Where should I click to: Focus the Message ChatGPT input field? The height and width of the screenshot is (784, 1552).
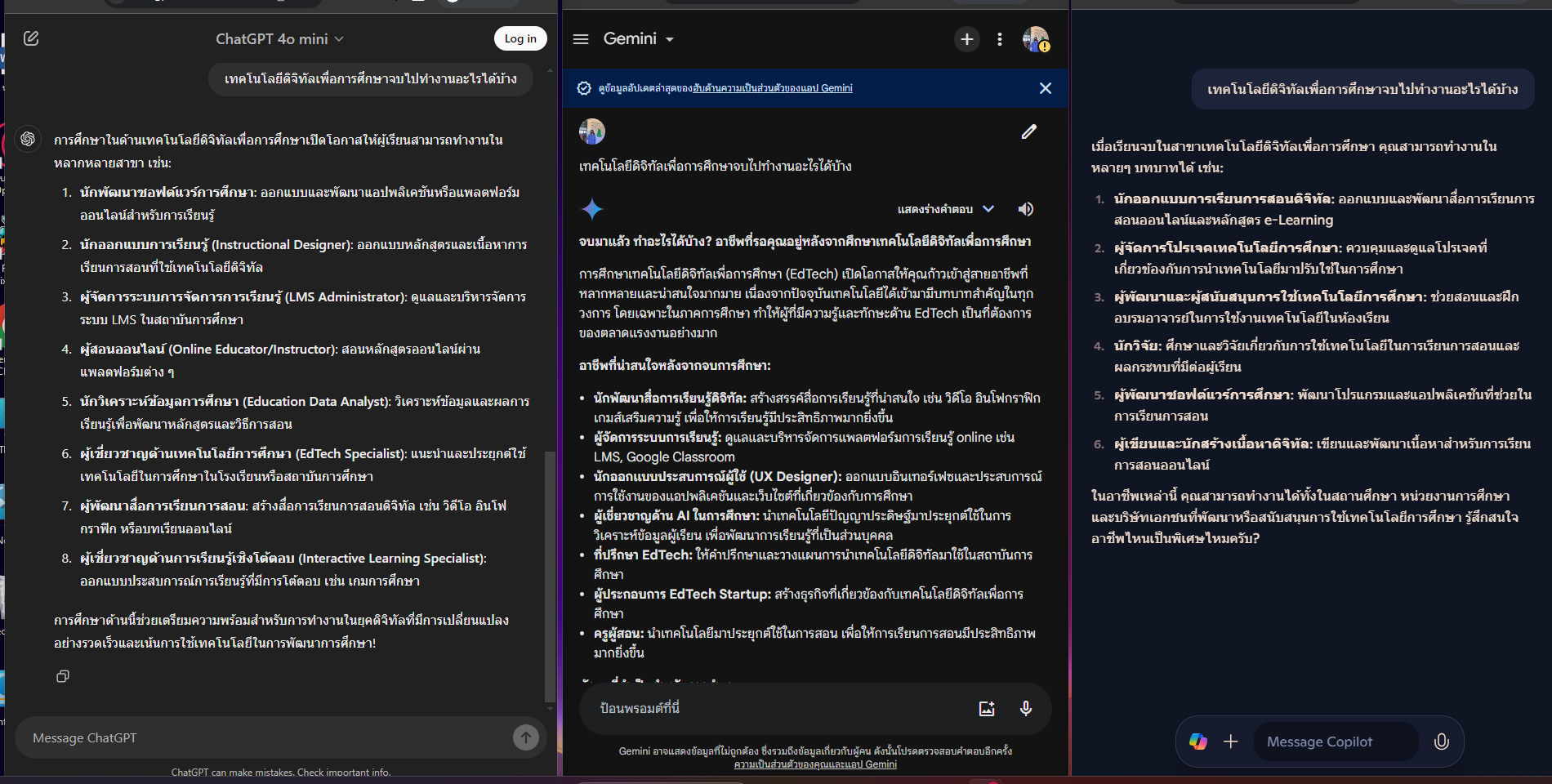pyautogui.click(x=261, y=737)
